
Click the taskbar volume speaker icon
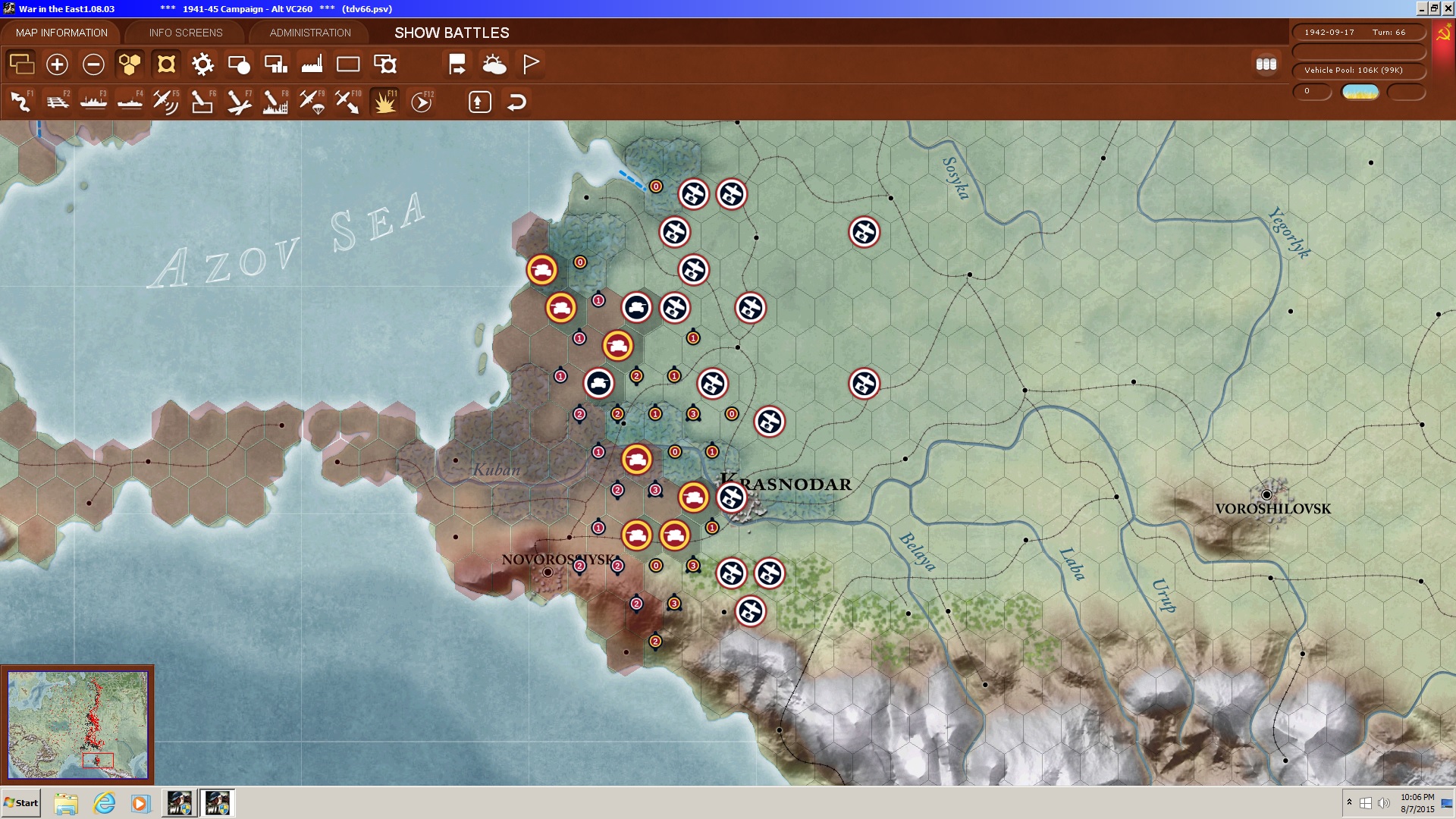tap(1384, 803)
